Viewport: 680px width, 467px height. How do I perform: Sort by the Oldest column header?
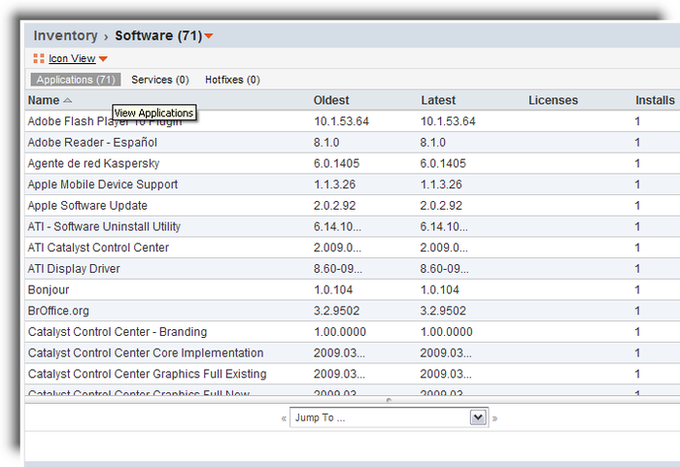point(331,101)
